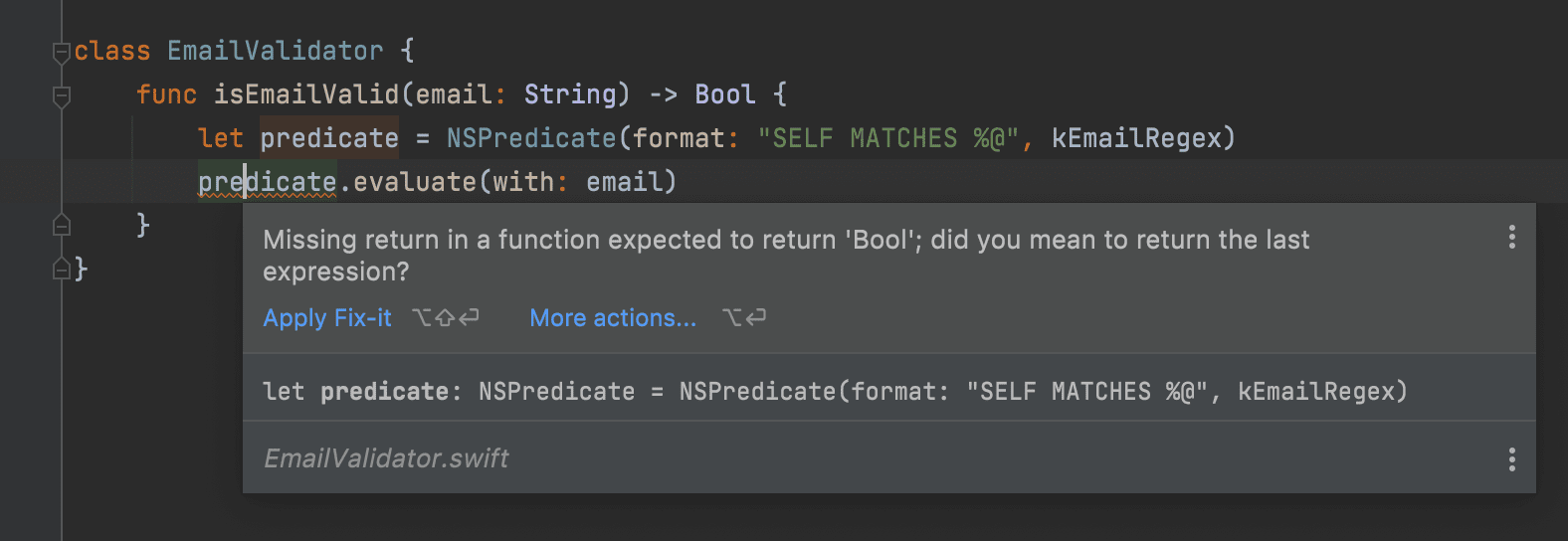The width and height of the screenshot is (1568, 541).
Task: Select the "SELF MATCHES %@" string literal in editor
Action: [x=887, y=138]
